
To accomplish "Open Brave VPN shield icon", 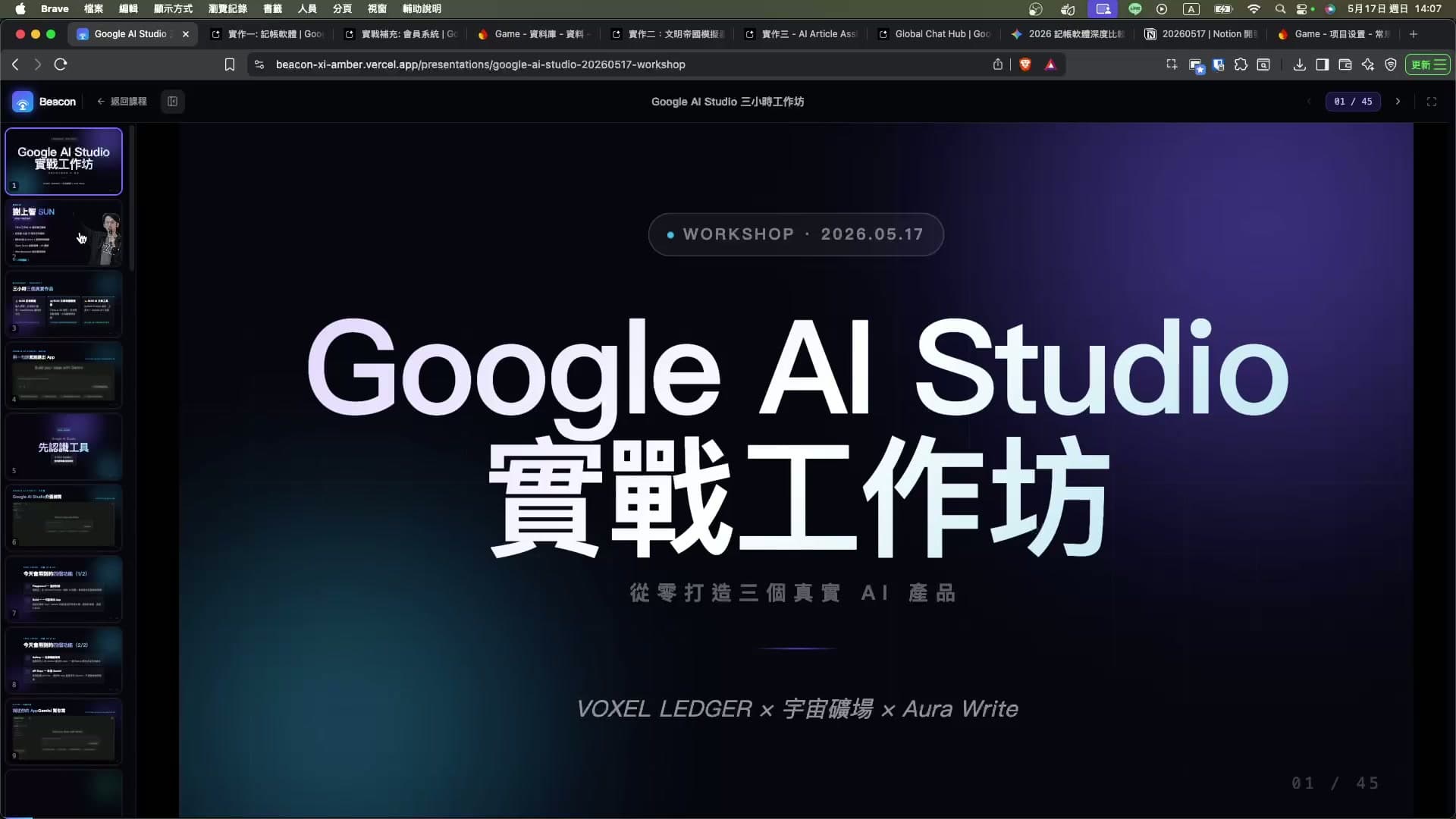I will coord(1391,64).
